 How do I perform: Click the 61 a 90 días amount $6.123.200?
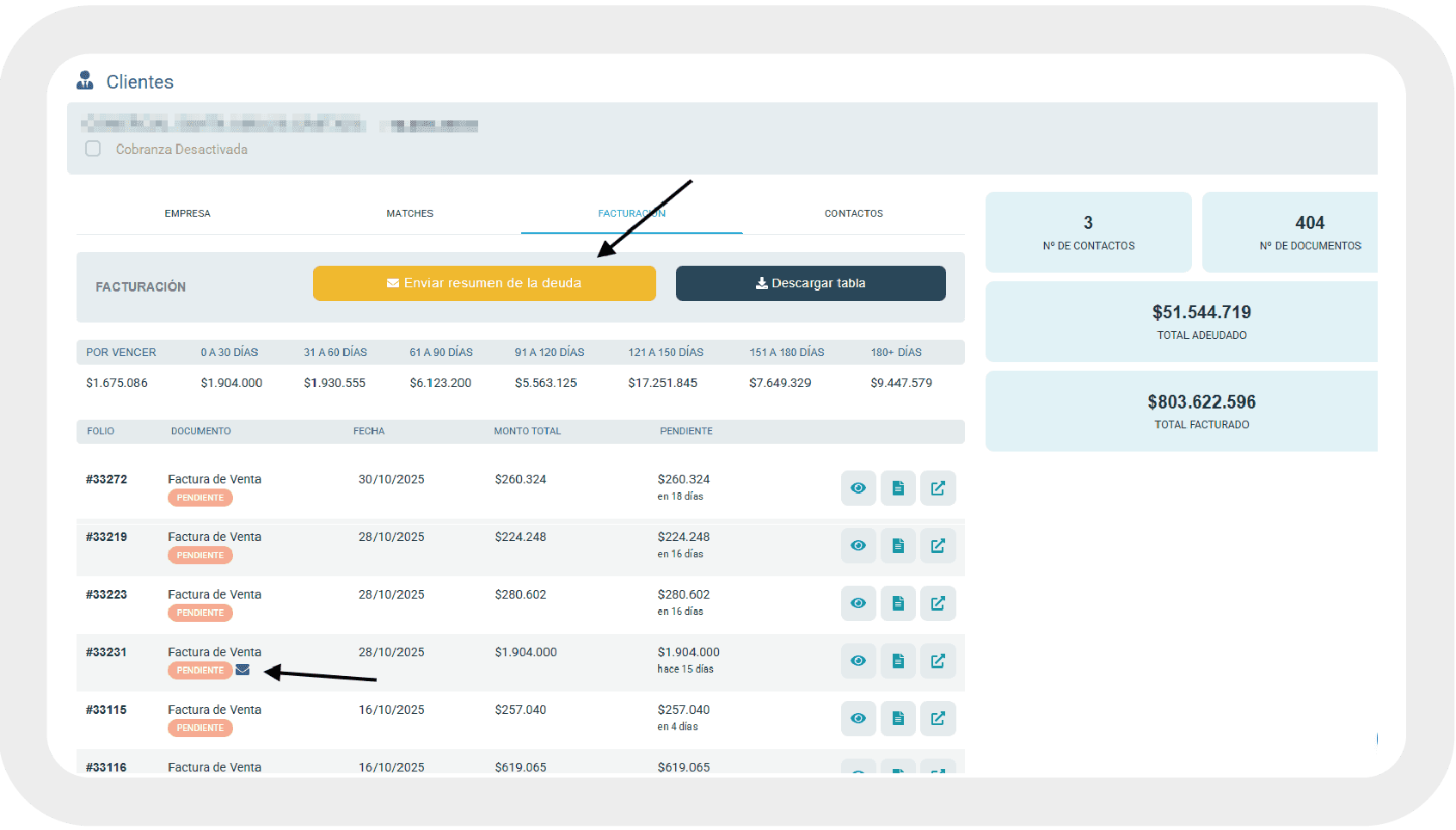[x=440, y=383]
